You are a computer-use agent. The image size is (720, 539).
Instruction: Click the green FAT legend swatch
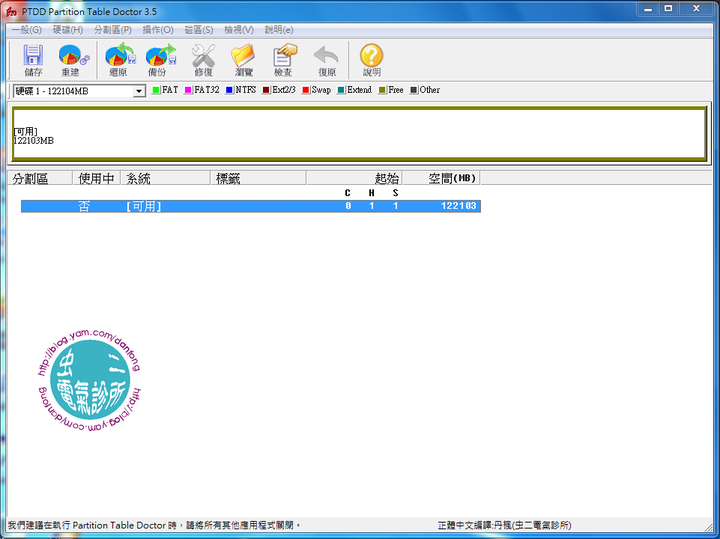click(x=156, y=90)
